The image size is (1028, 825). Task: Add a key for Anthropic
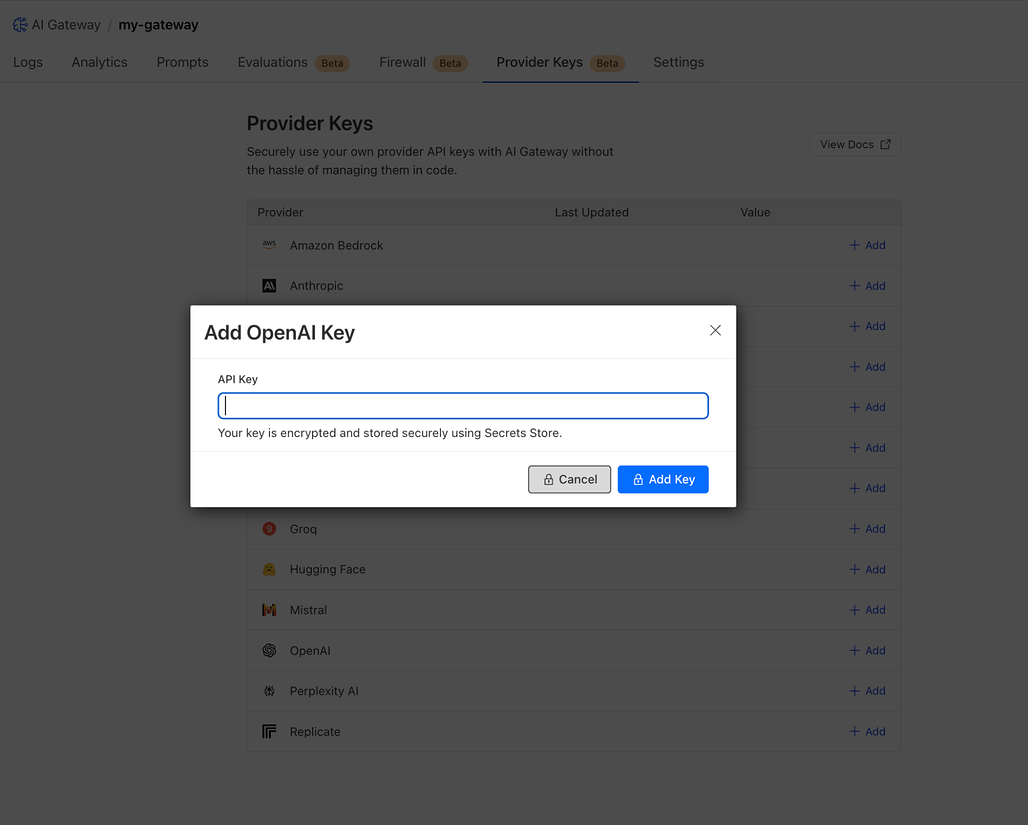[867, 286]
